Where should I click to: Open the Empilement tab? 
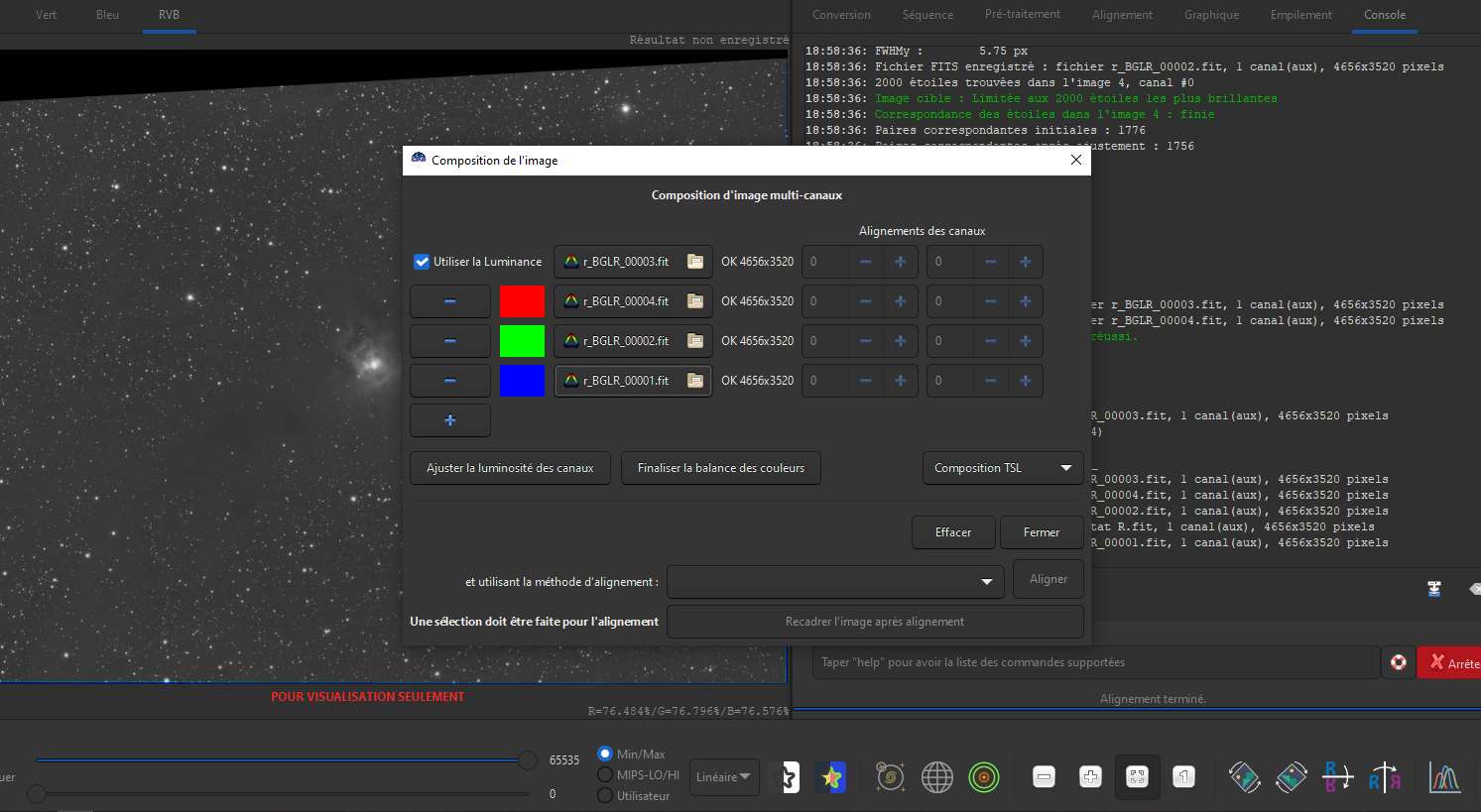tap(1301, 15)
